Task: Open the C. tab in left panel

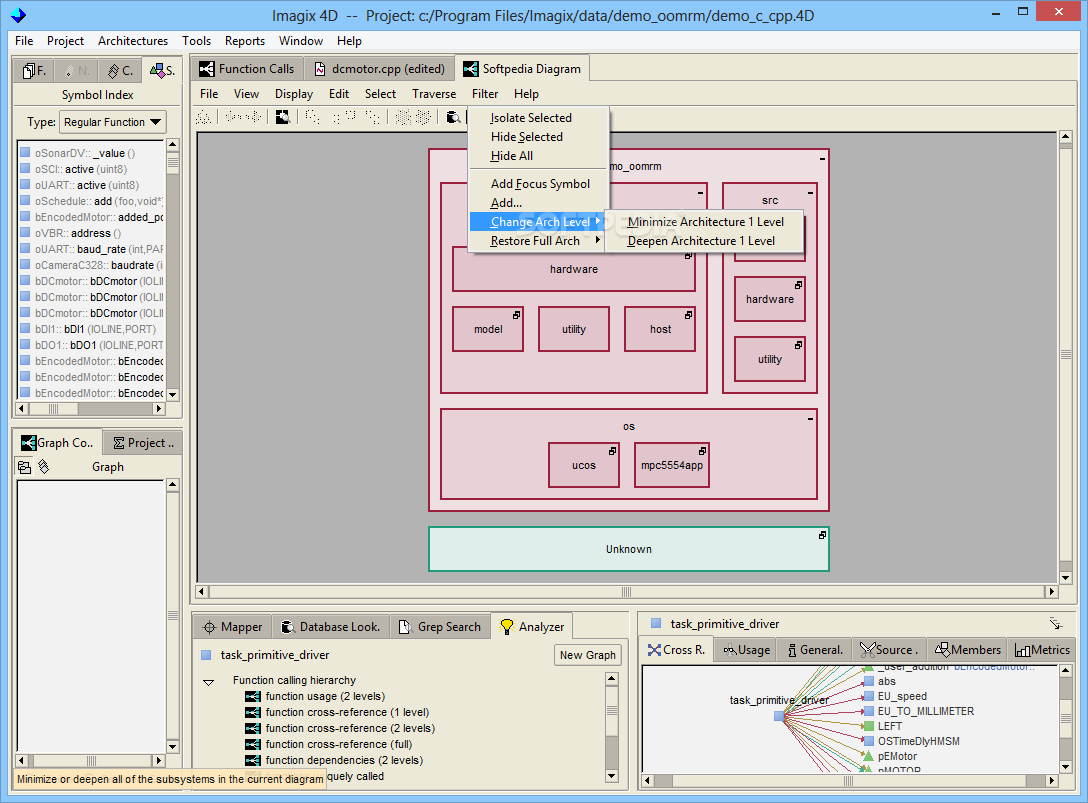Action: [121, 70]
